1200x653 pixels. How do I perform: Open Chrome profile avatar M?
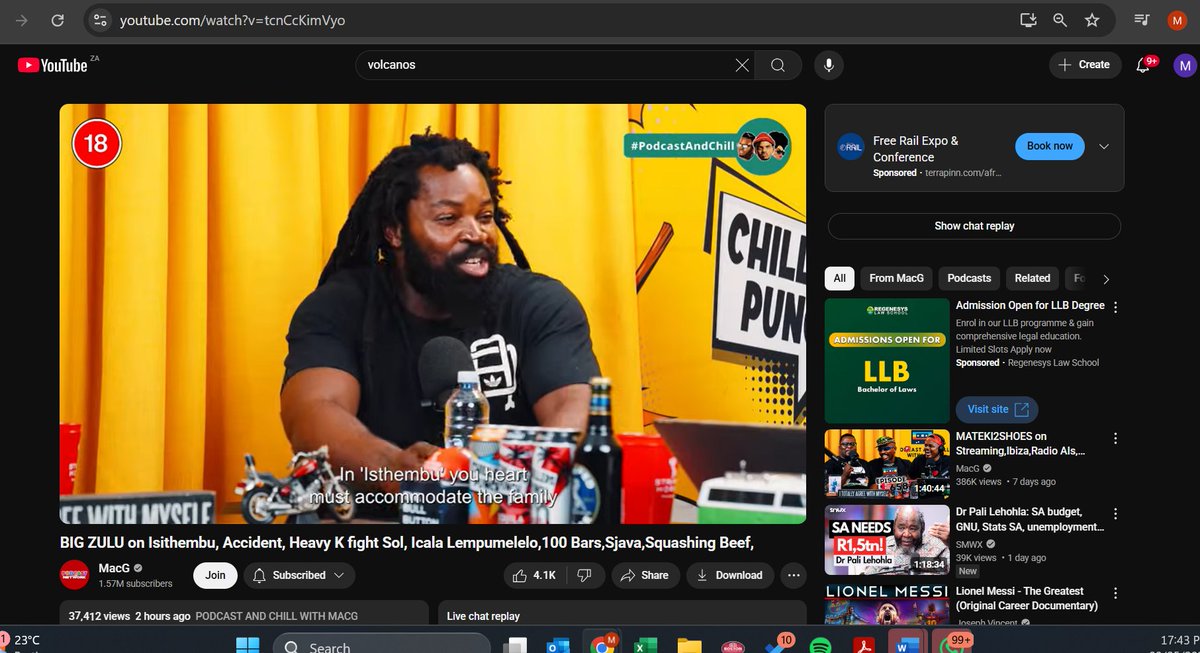(x=1177, y=20)
